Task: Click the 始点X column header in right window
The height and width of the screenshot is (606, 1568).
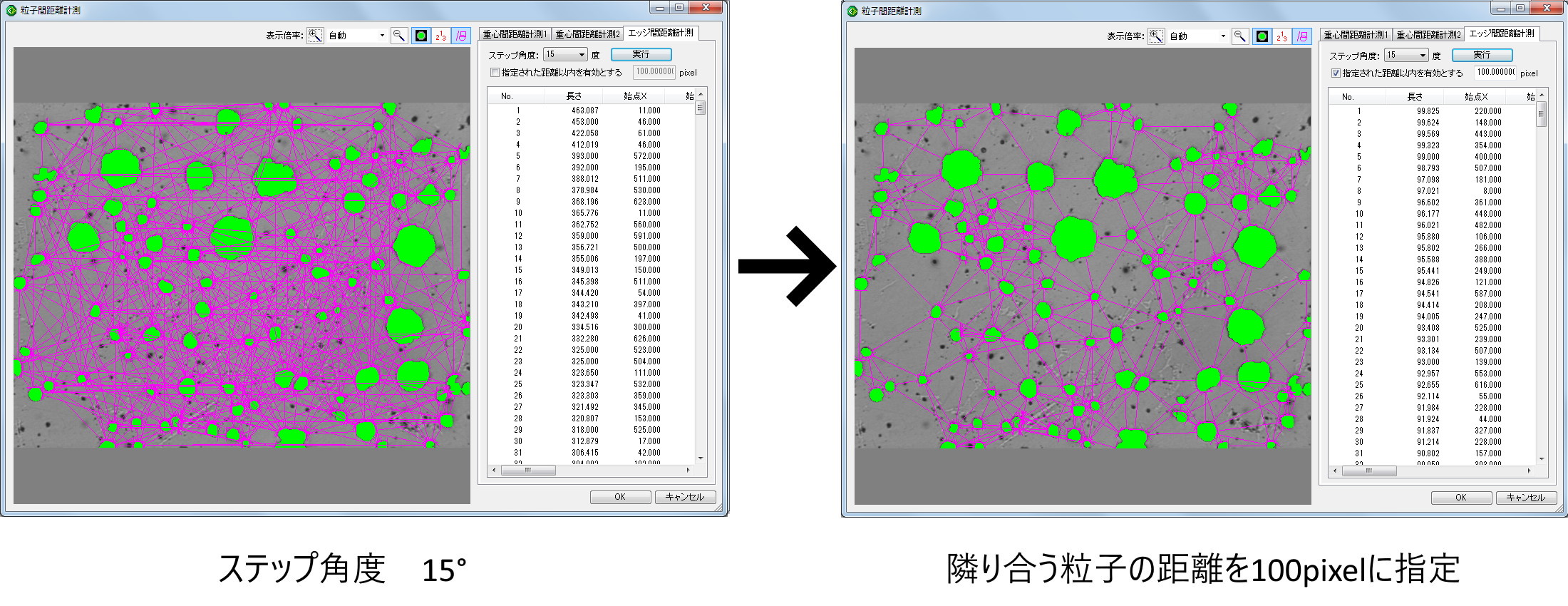Action: (1475, 97)
